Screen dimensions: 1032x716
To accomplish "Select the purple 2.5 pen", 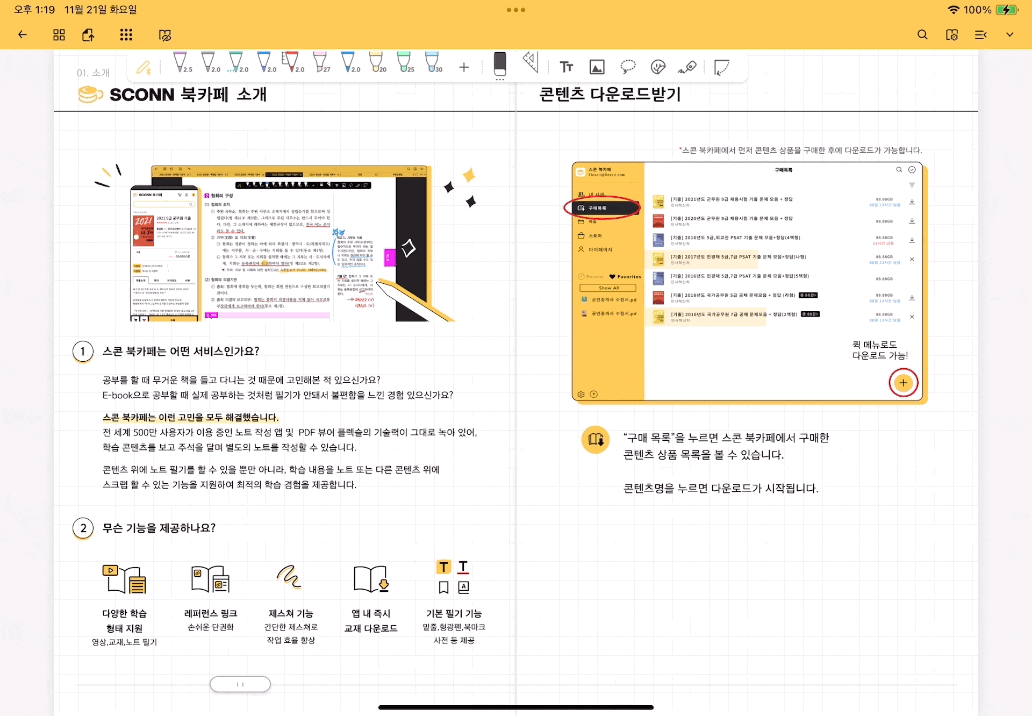I will 180,63.
